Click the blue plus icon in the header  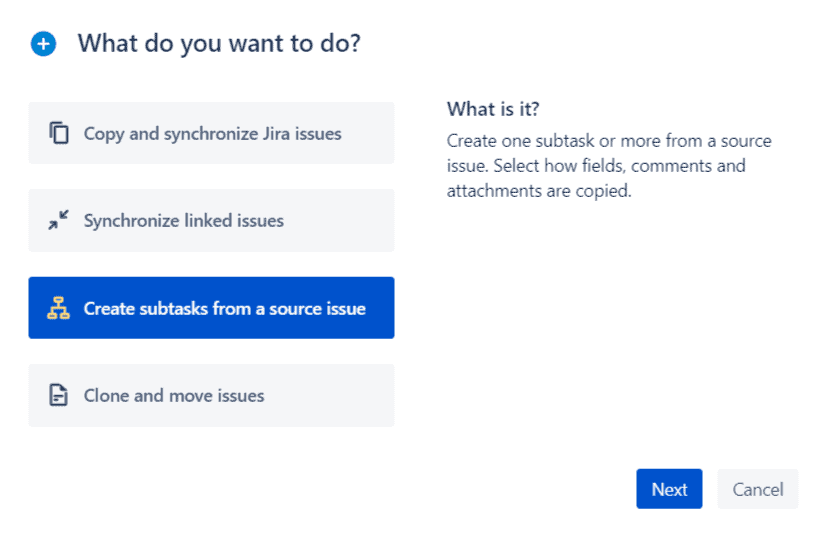43,44
